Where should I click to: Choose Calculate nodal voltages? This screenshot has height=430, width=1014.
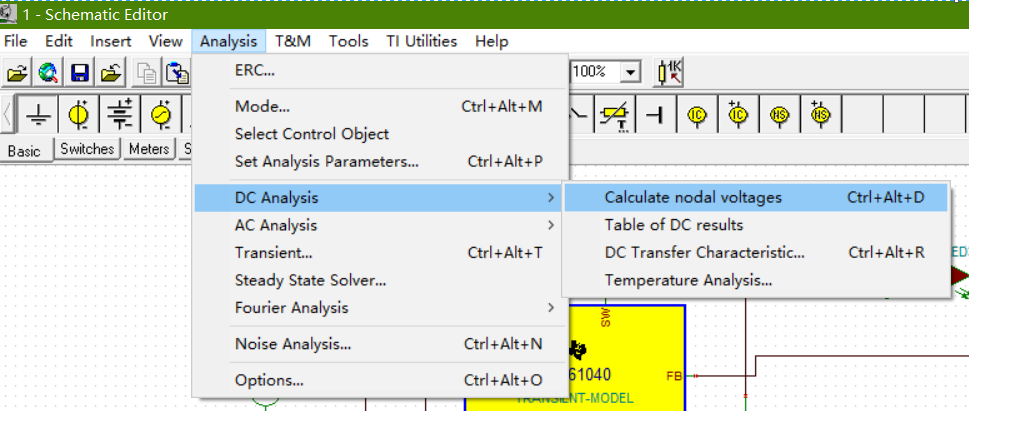click(693, 198)
